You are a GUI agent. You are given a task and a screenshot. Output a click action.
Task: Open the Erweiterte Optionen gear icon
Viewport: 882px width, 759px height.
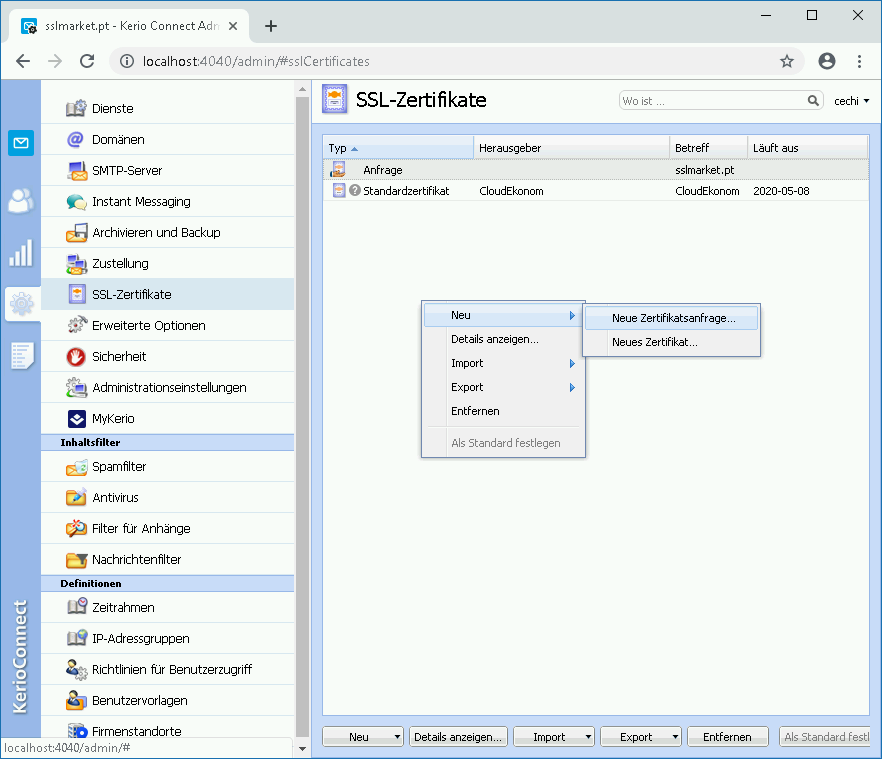coord(77,325)
